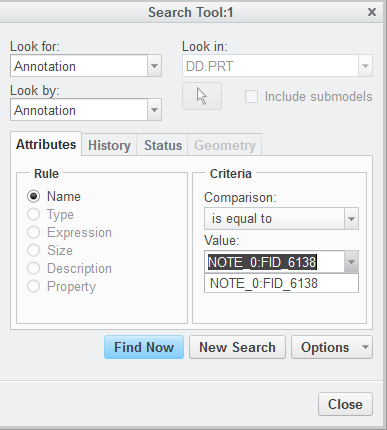Screen dimensions: 387x430
Task: Start a New Search
Action: click(x=237, y=347)
